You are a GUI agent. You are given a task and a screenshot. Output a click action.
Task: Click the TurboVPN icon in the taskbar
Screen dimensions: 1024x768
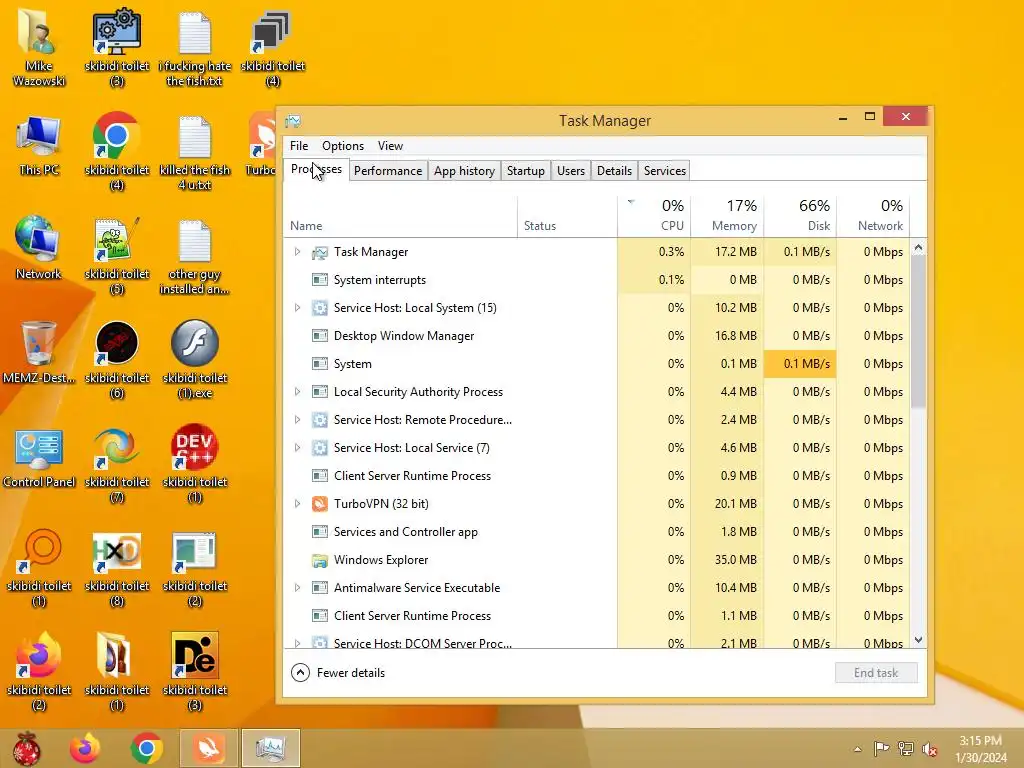(208, 748)
